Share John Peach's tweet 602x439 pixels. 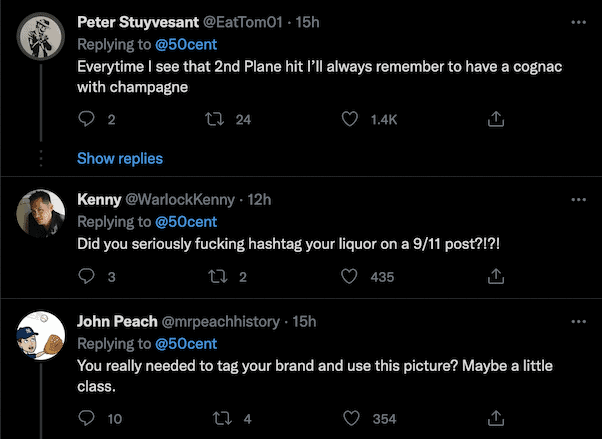(x=494, y=419)
